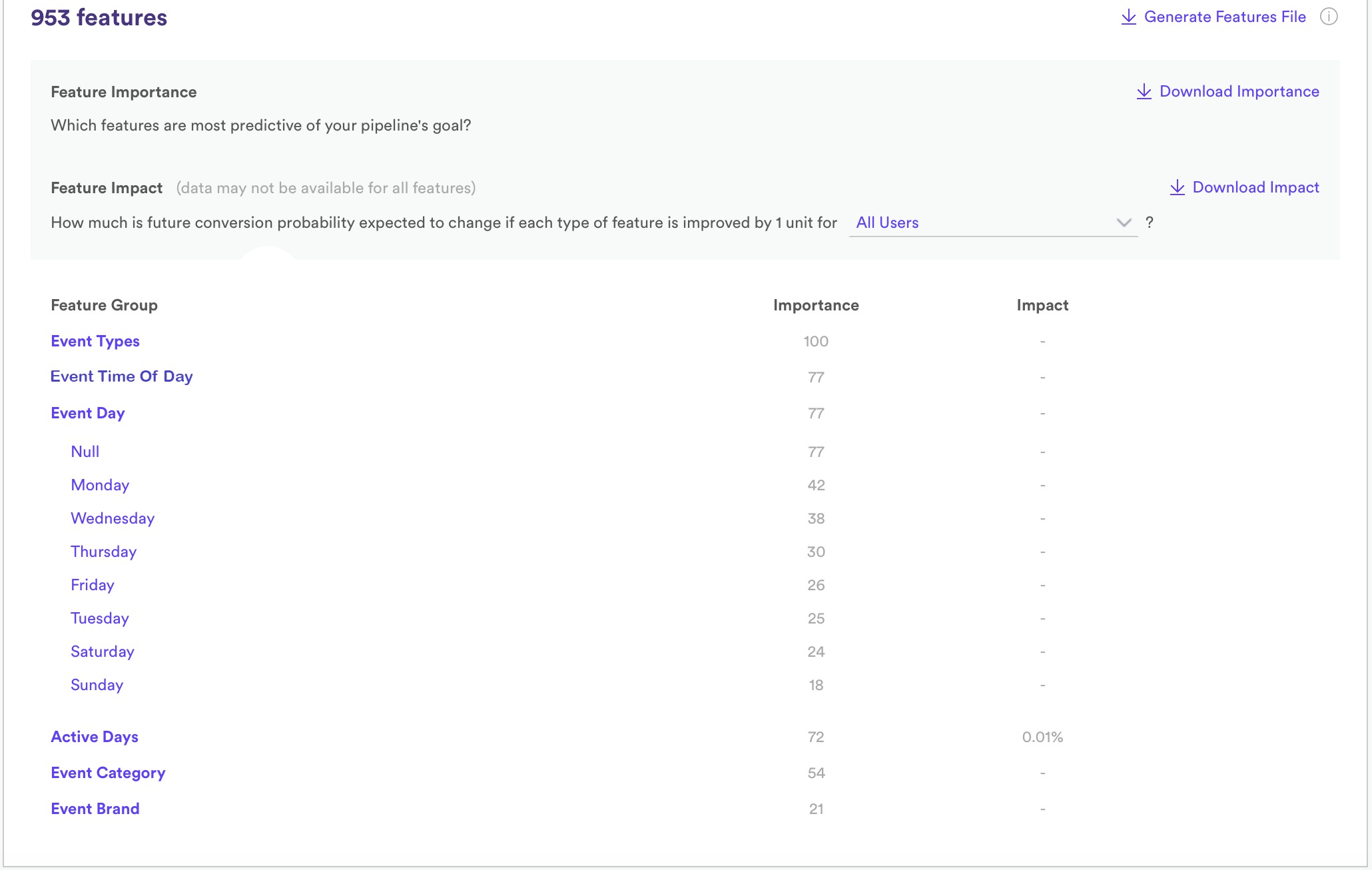Screen dimensions: 1372x870
Task: Click the Feature Group column header
Action: click(x=104, y=305)
